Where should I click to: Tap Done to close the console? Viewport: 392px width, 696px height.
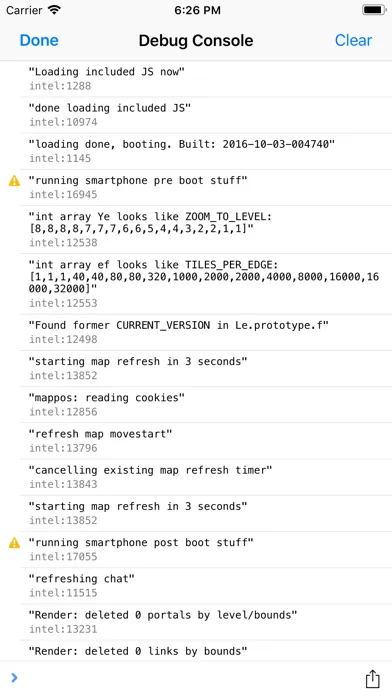(39, 40)
